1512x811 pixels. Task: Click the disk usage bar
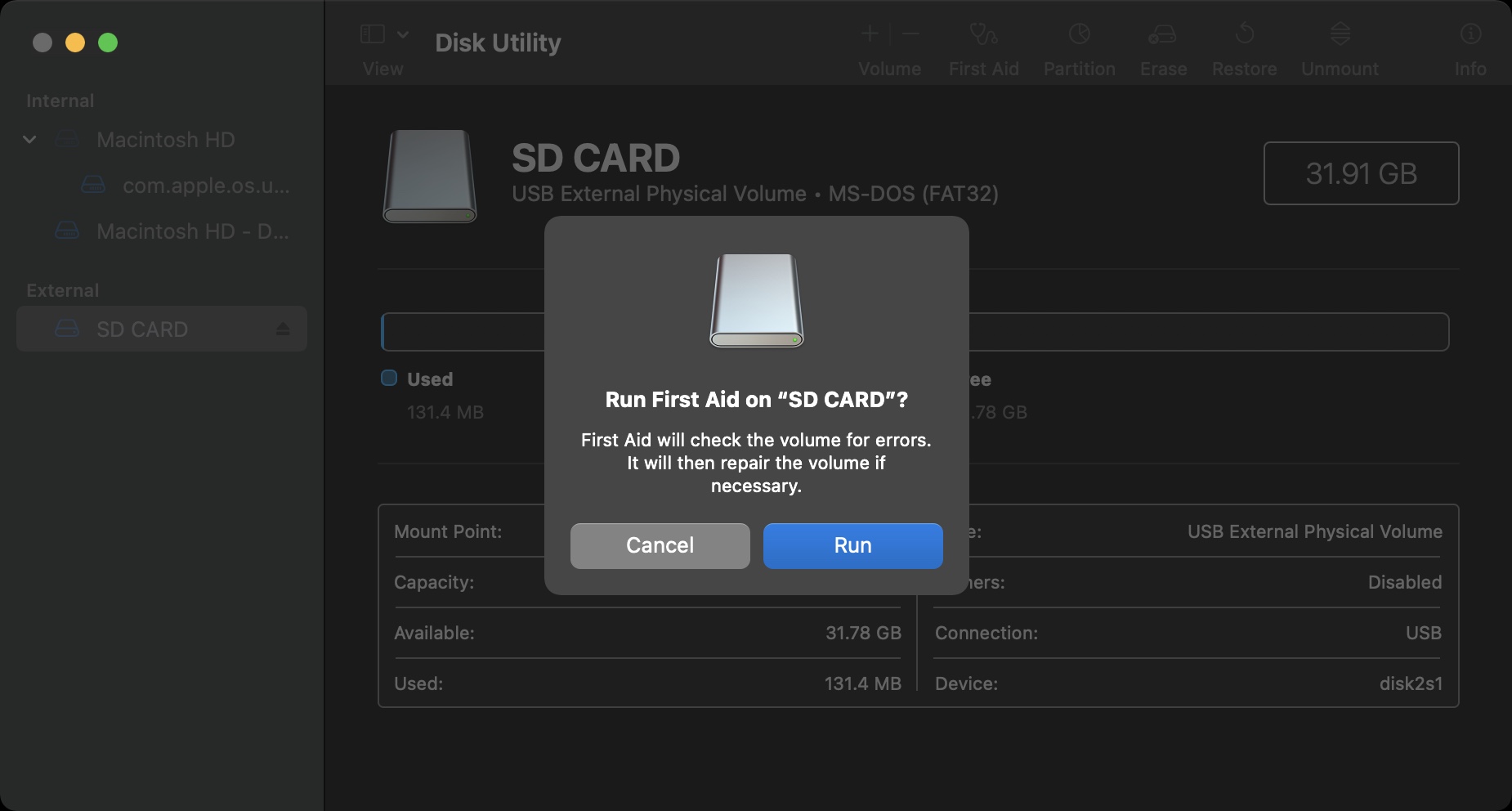click(915, 332)
